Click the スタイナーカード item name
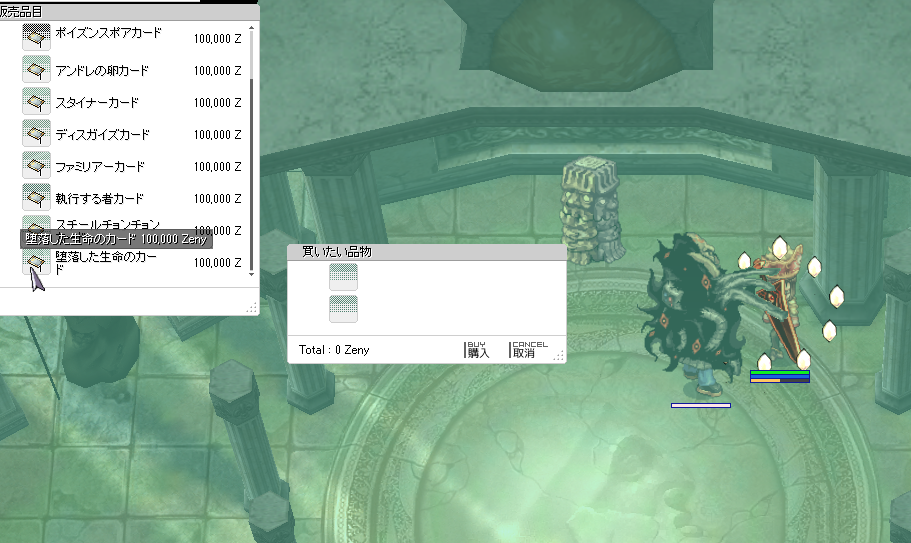 [x=97, y=102]
